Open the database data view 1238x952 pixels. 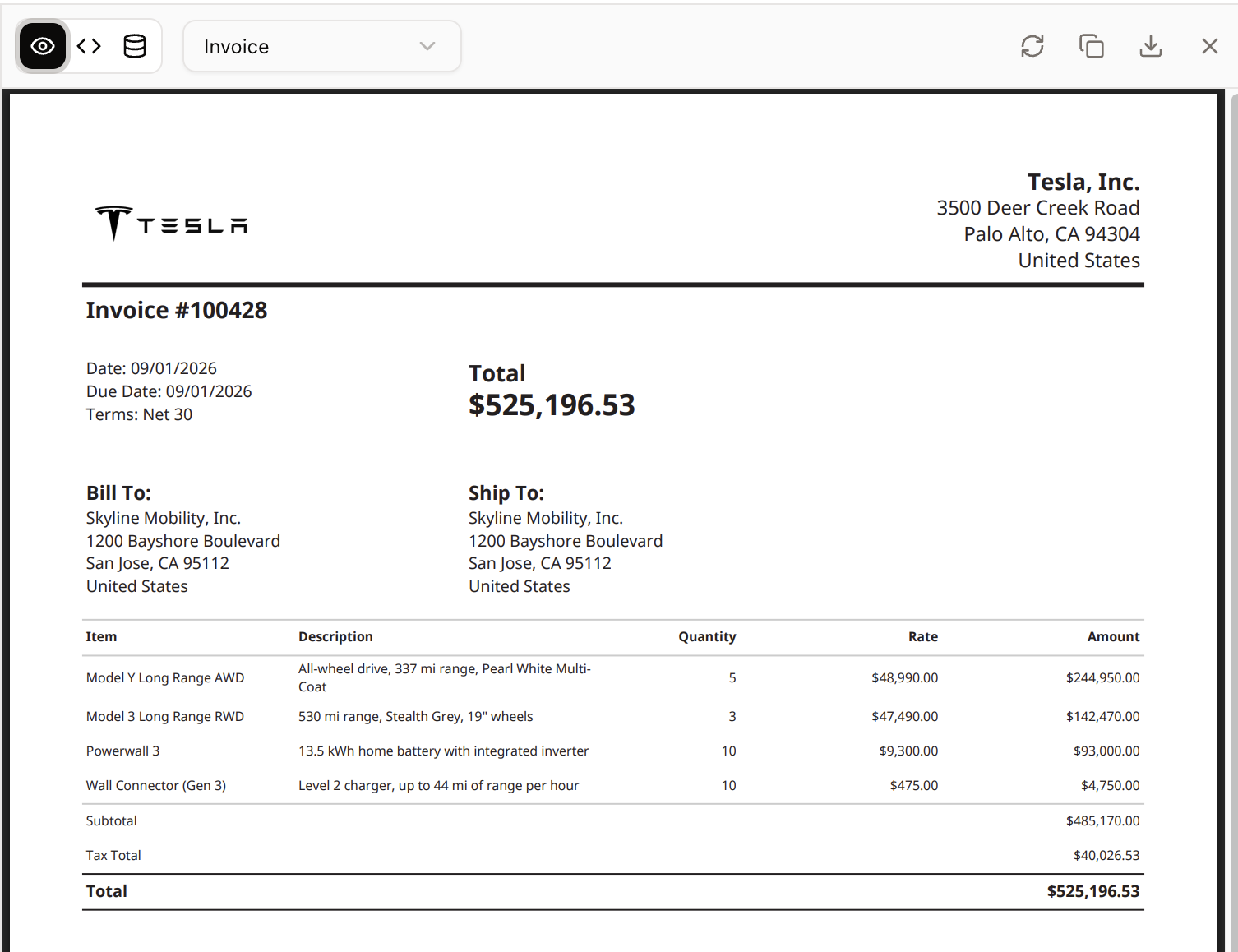click(x=135, y=46)
